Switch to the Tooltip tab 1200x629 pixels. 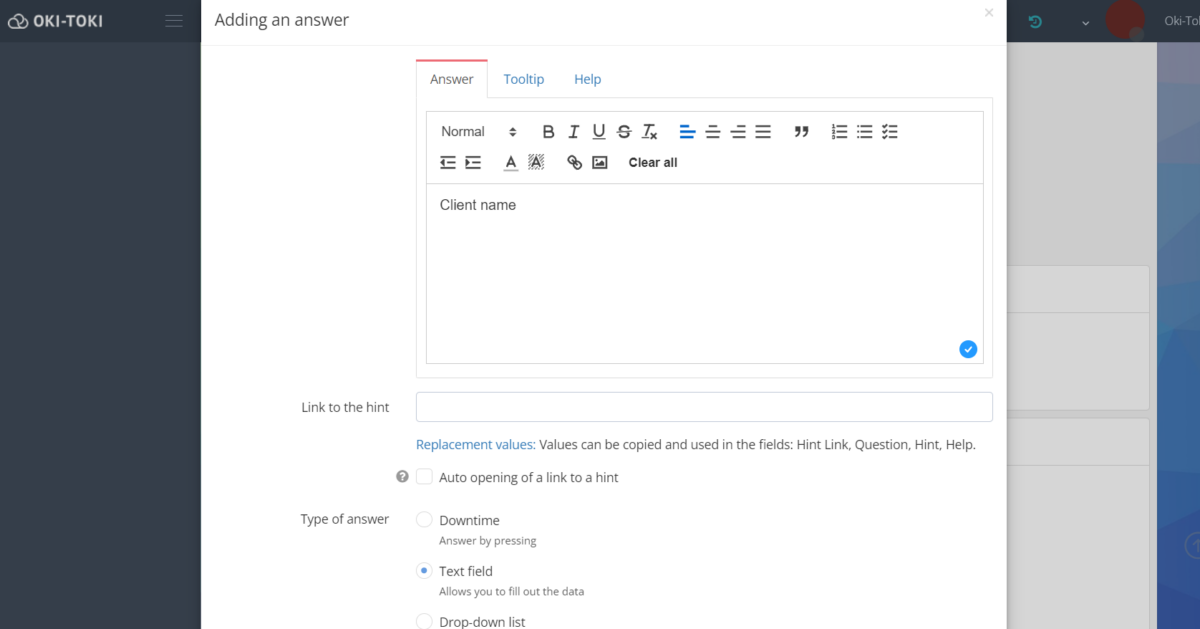(523, 78)
